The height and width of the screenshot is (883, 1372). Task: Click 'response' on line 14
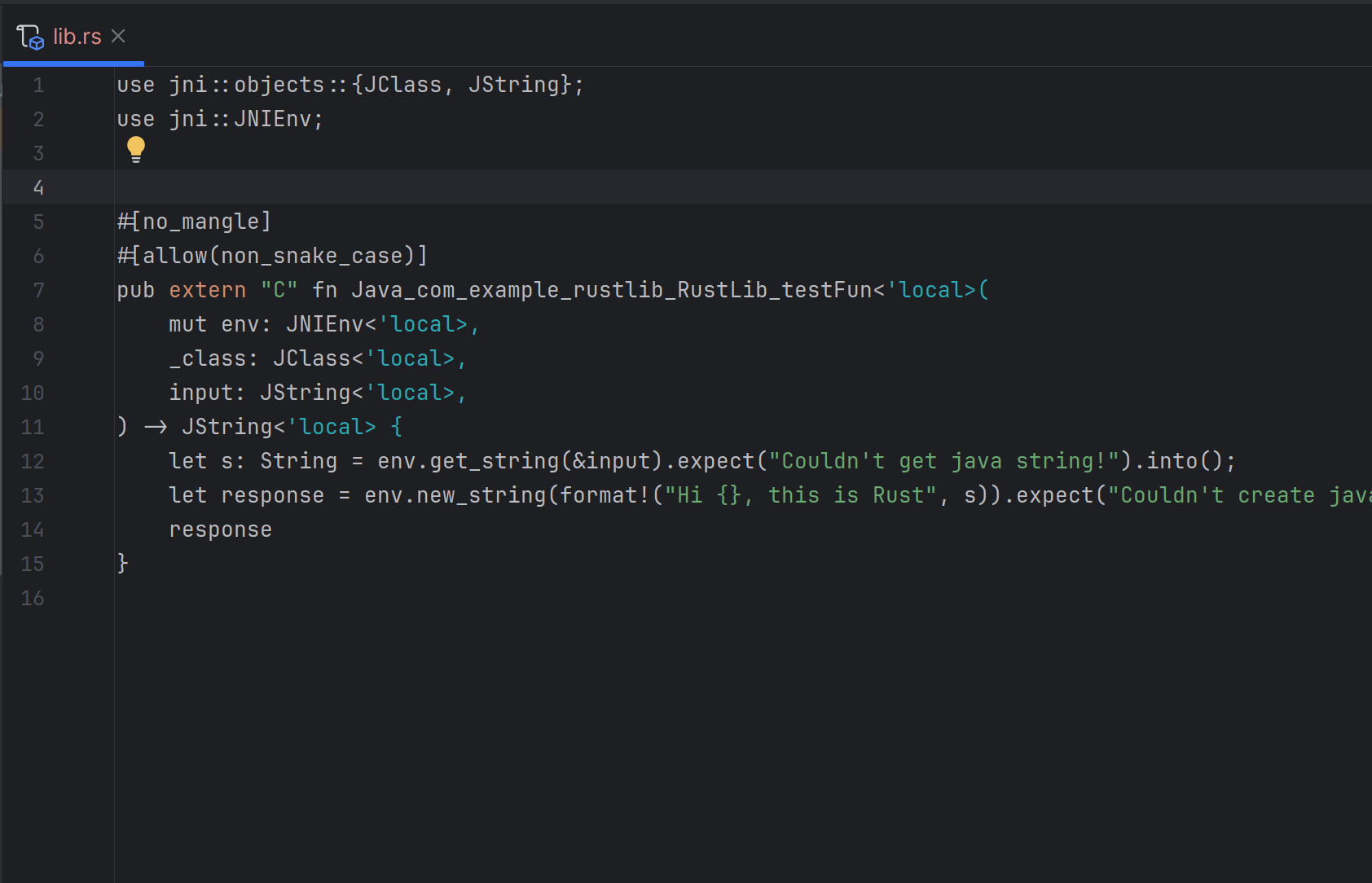click(221, 529)
